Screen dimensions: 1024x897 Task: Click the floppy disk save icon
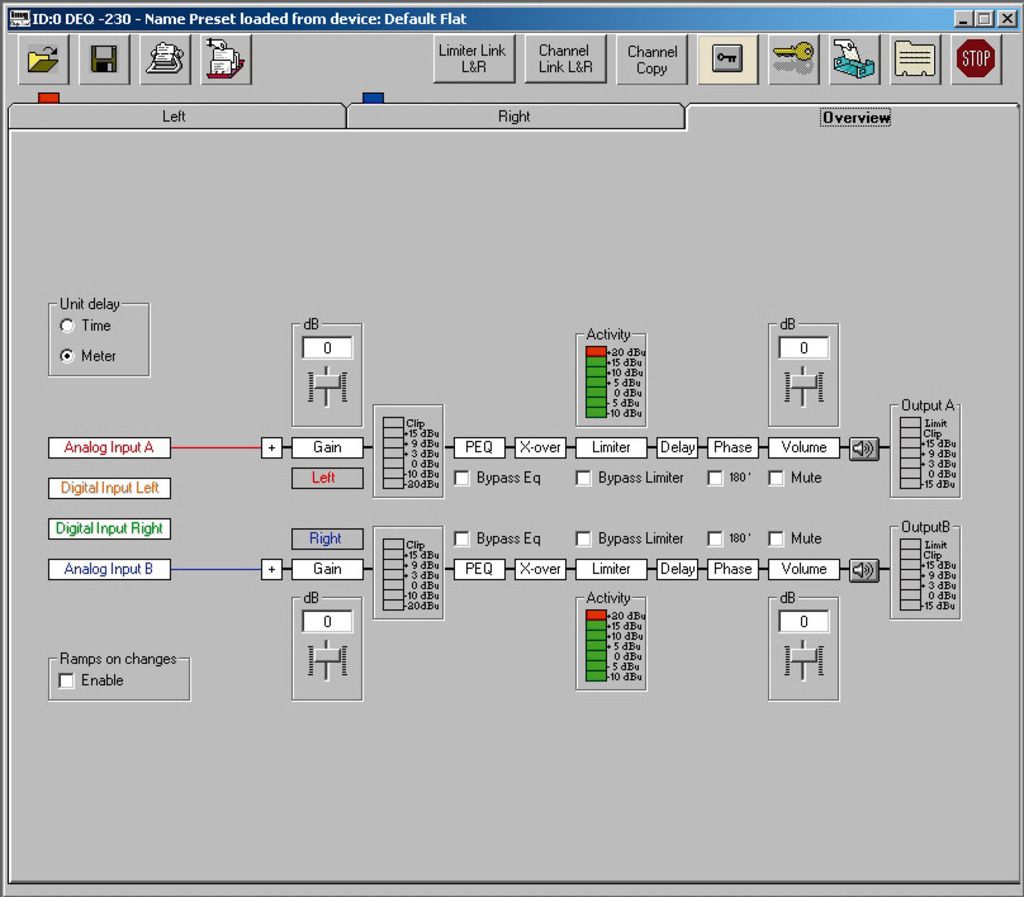[104, 60]
